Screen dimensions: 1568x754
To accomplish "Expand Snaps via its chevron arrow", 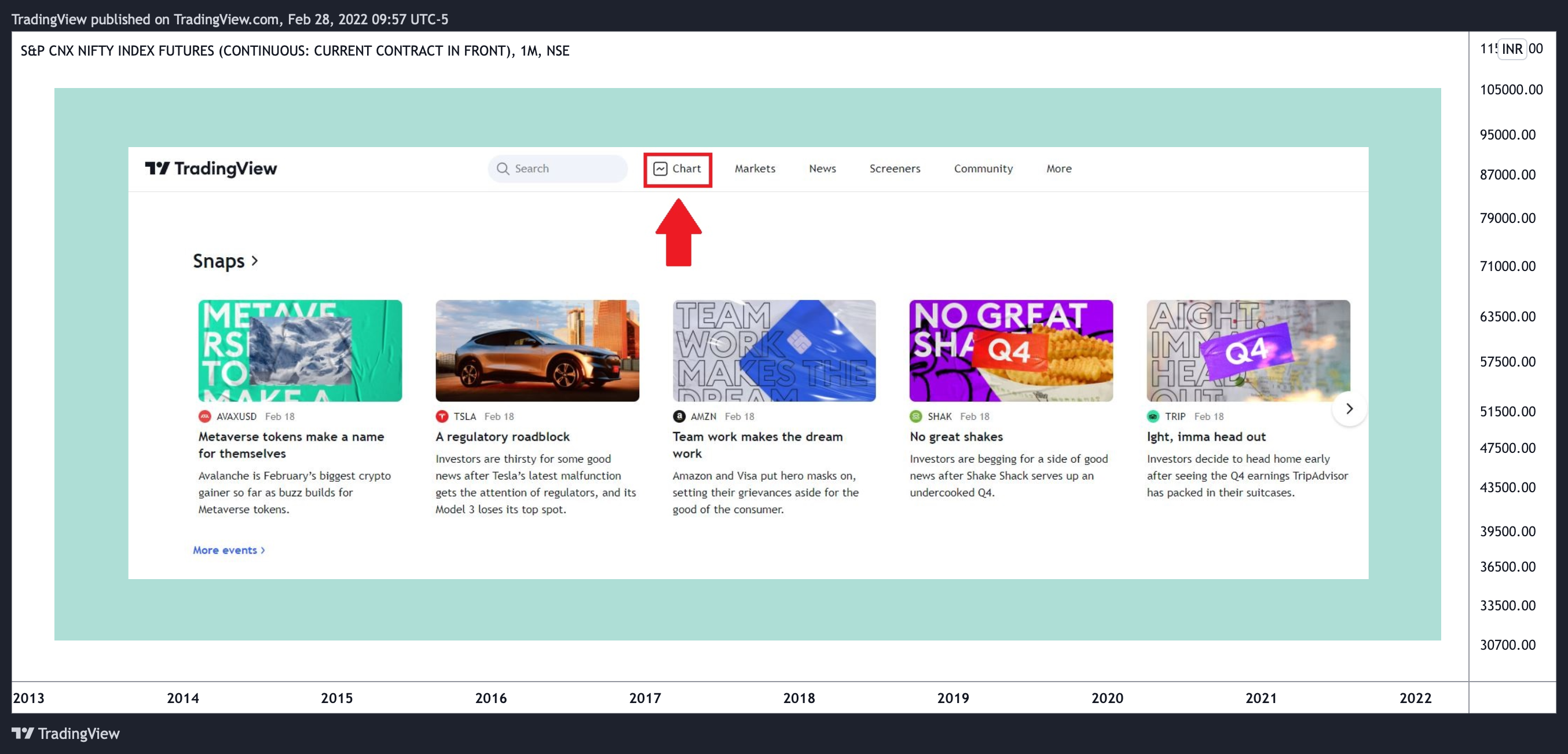I will [254, 261].
